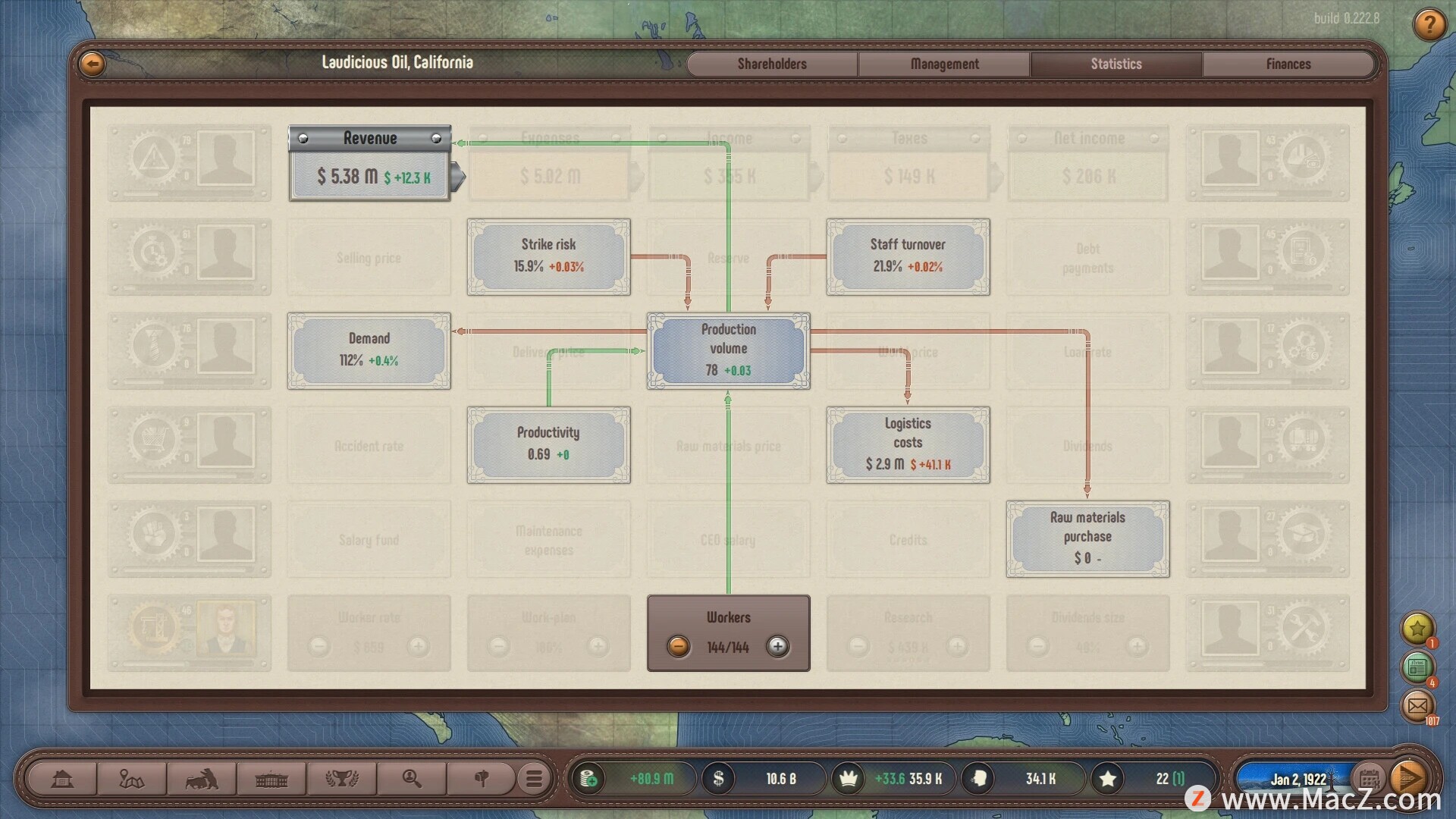Screen dimensions: 1456x819
Task: Open the calendar icon beside the date
Action: [1369, 779]
